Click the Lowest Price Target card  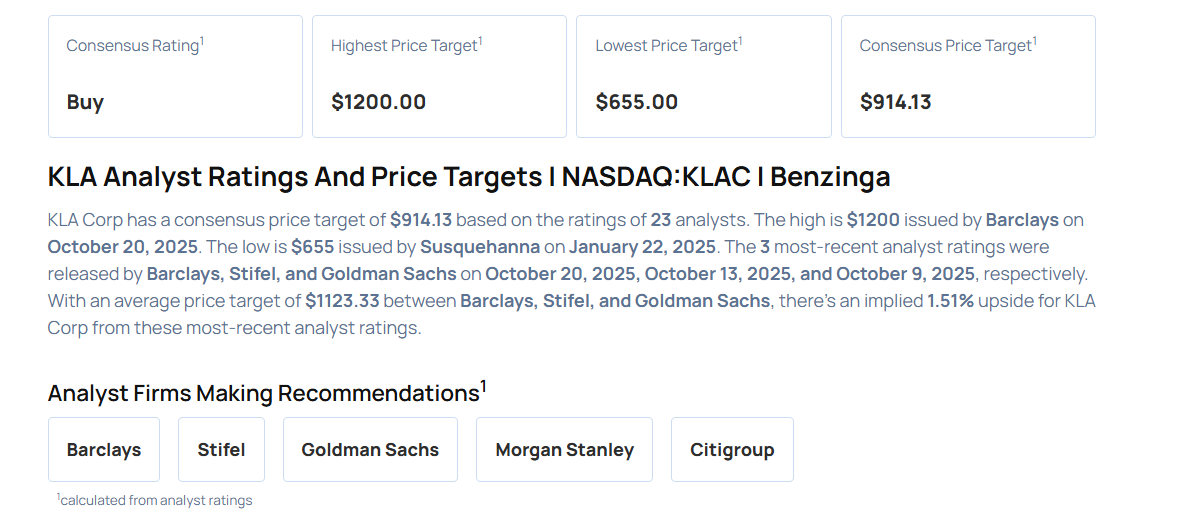pos(703,76)
